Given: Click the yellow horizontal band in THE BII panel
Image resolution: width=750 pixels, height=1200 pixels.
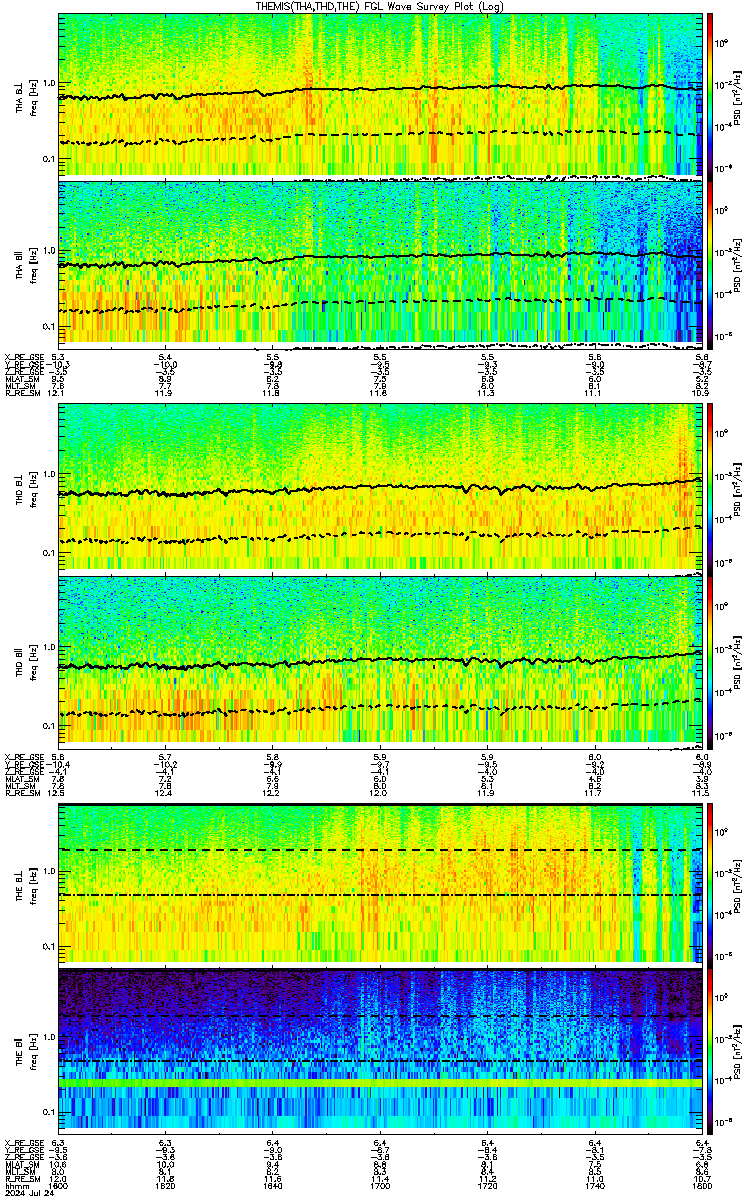Looking at the screenshot, I should pos(381,1083).
